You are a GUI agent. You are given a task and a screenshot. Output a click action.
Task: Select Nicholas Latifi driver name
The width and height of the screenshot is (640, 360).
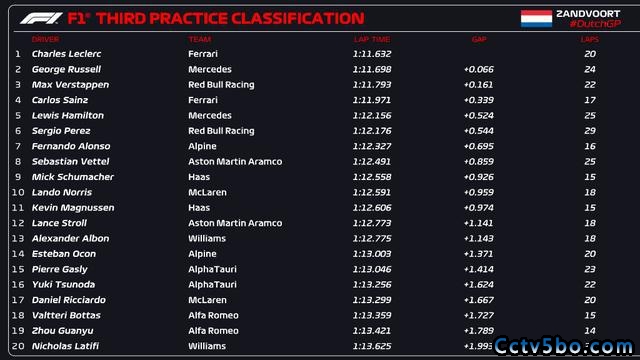tap(65, 346)
